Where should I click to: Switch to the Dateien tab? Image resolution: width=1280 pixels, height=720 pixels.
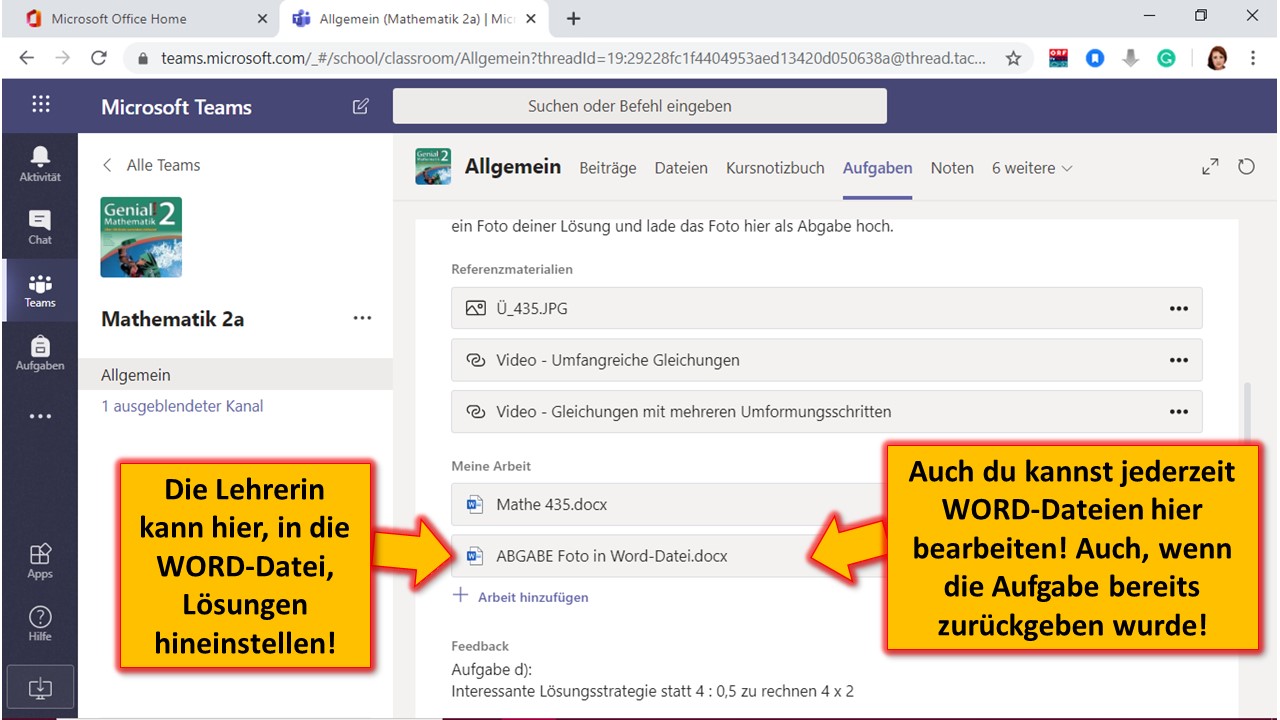(x=681, y=168)
